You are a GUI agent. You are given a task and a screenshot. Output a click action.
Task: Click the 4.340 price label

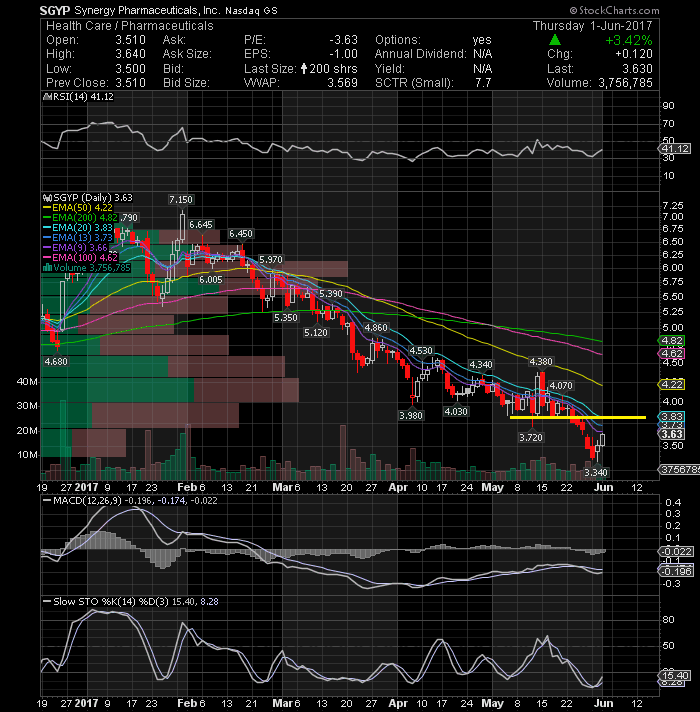click(481, 364)
